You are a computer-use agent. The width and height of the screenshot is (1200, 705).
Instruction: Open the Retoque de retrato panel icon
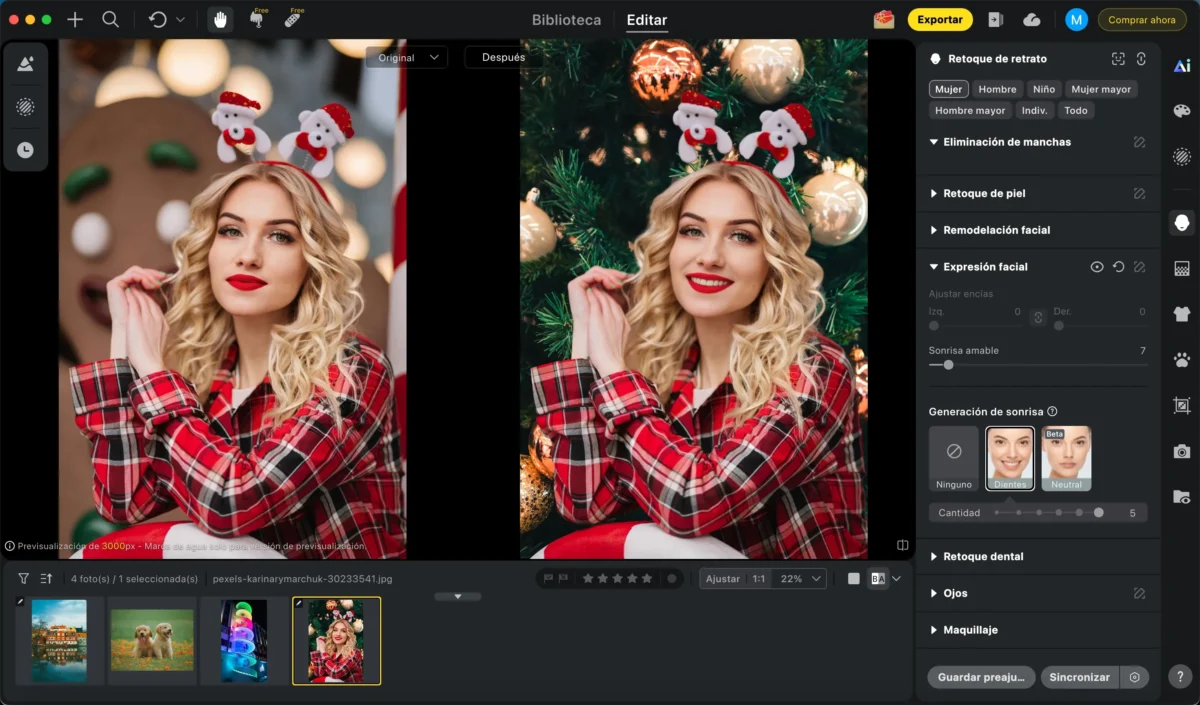click(x=1181, y=222)
